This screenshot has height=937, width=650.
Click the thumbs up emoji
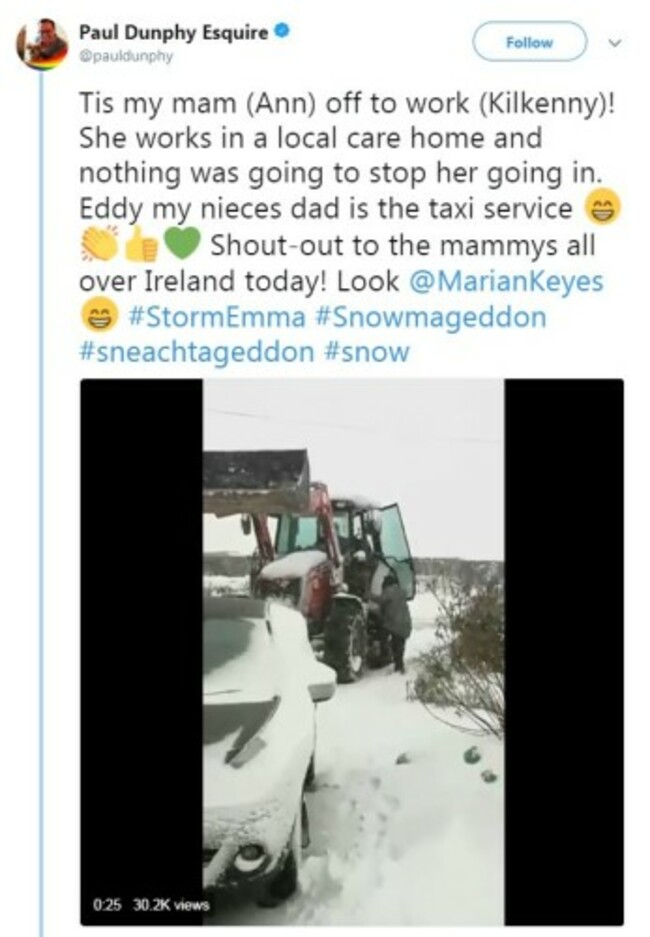tap(140, 245)
